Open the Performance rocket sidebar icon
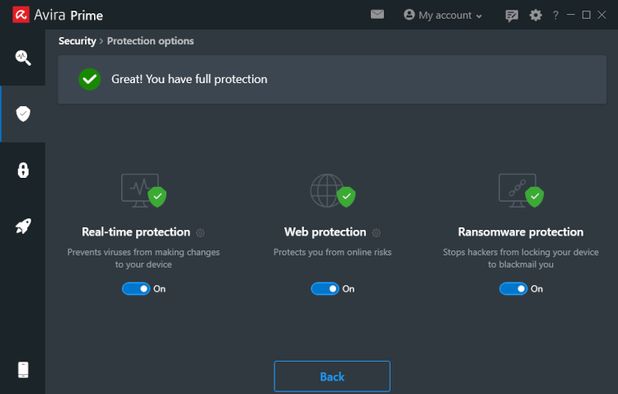 point(23,227)
